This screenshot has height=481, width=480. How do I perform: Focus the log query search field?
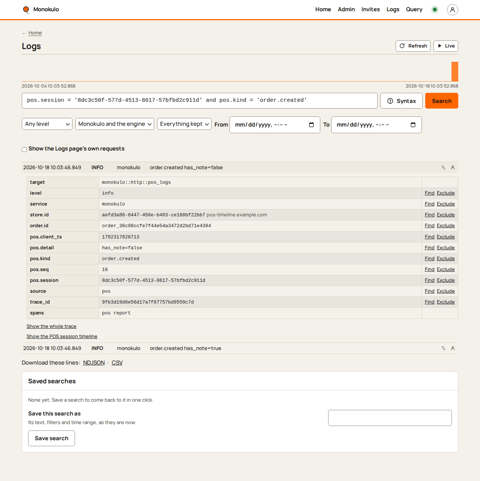[199, 101]
